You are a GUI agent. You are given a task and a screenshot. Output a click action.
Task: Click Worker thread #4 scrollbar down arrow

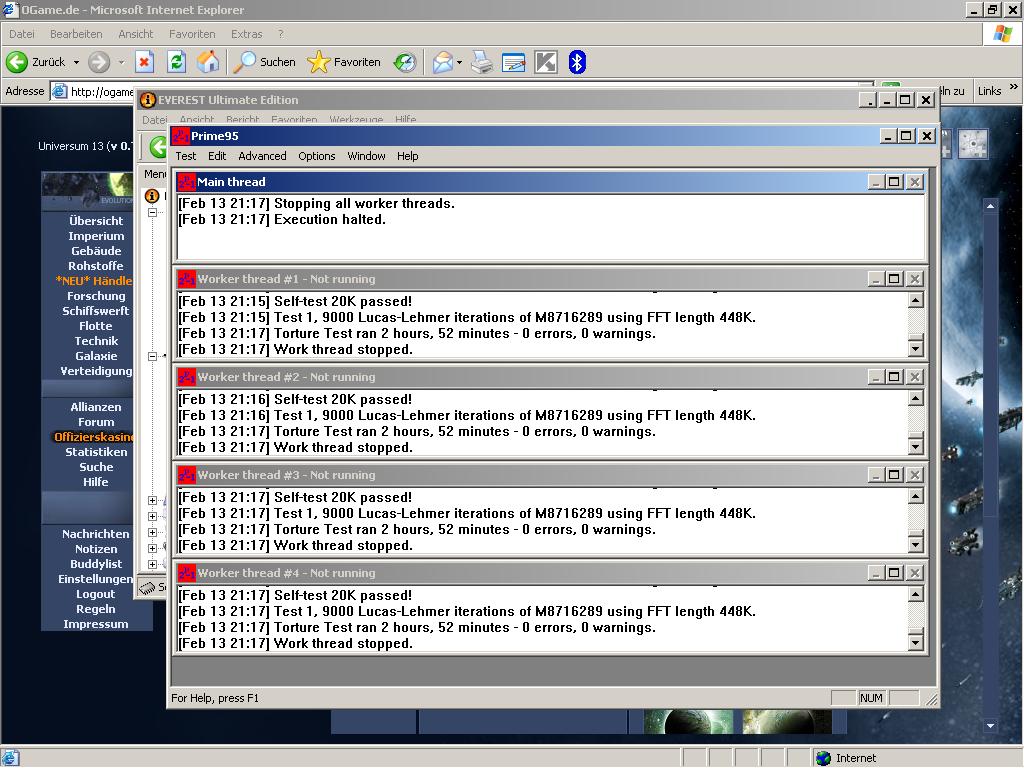(x=916, y=643)
